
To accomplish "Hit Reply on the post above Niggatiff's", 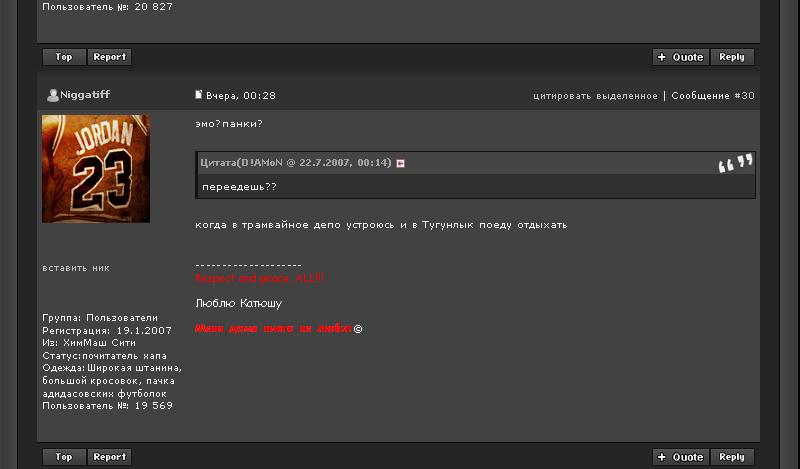I will tap(732, 57).
